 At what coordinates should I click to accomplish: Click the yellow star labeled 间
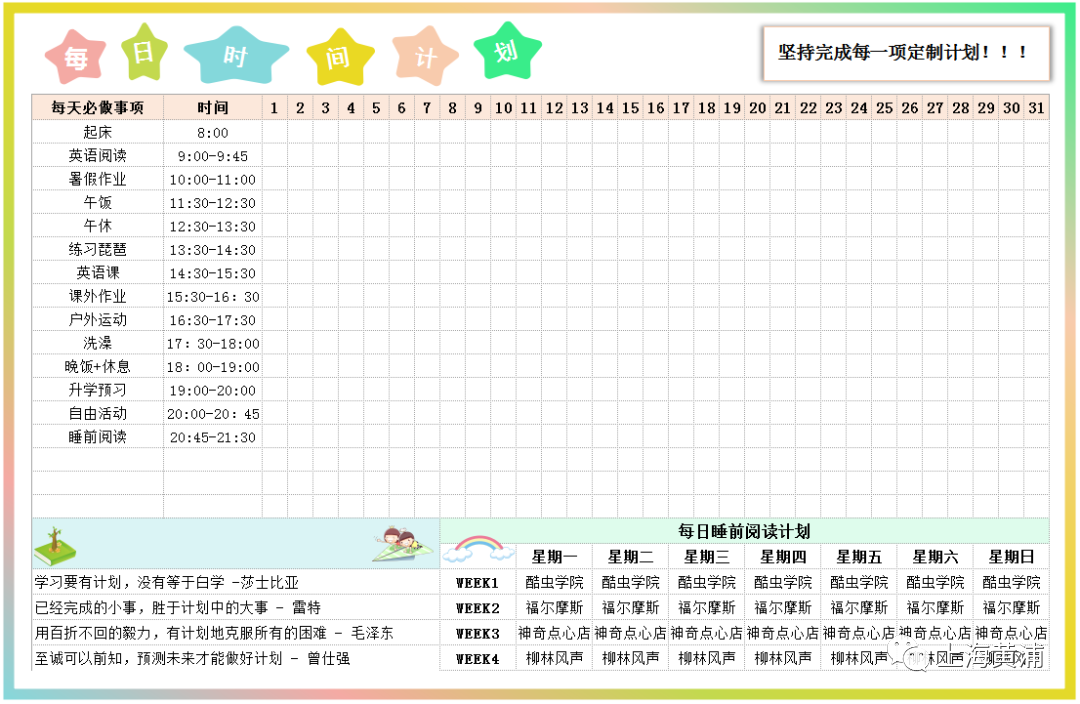[340, 57]
